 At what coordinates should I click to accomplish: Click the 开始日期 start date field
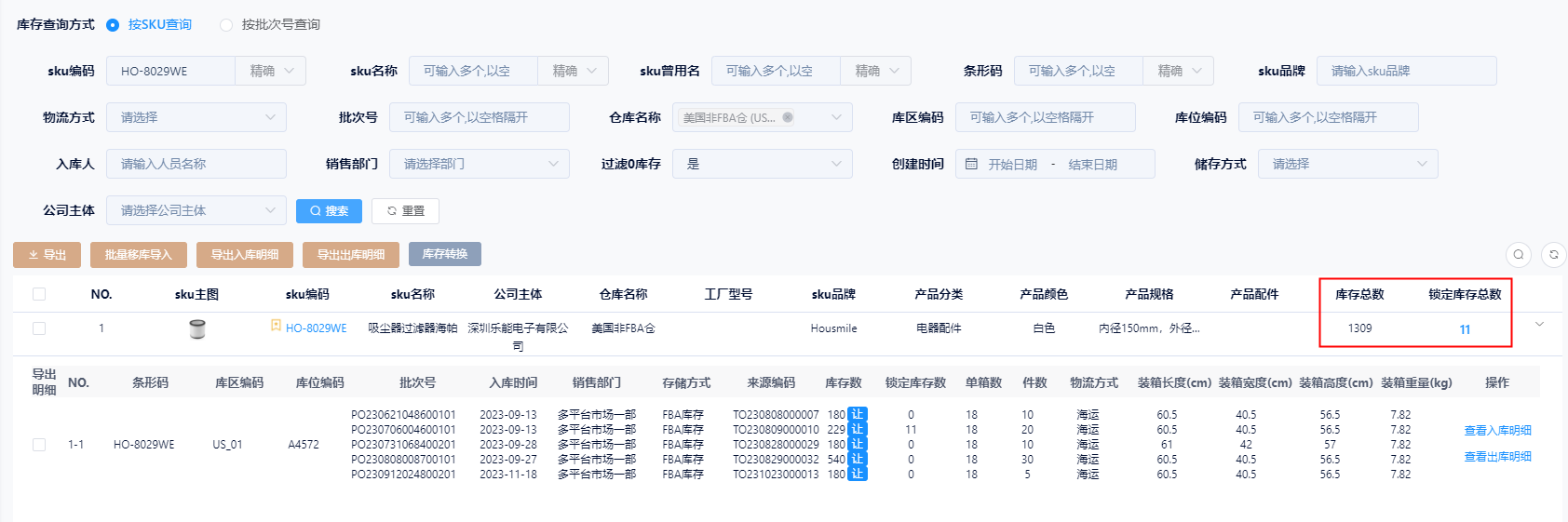pos(1013,165)
